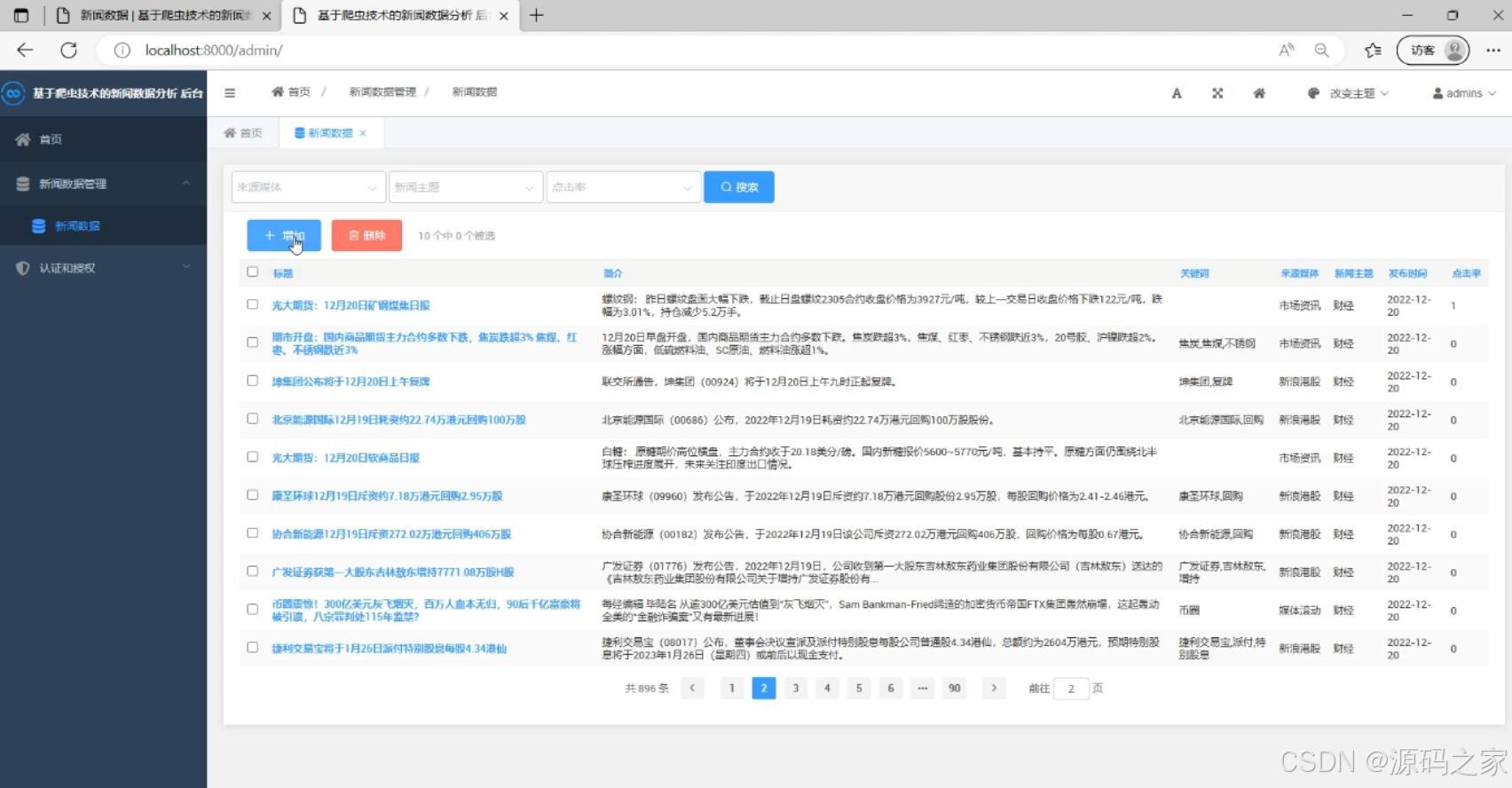This screenshot has width=1512, height=788.
Task: Check the row 北京能源国际12月19日耗资
Action: click(253, 419)
